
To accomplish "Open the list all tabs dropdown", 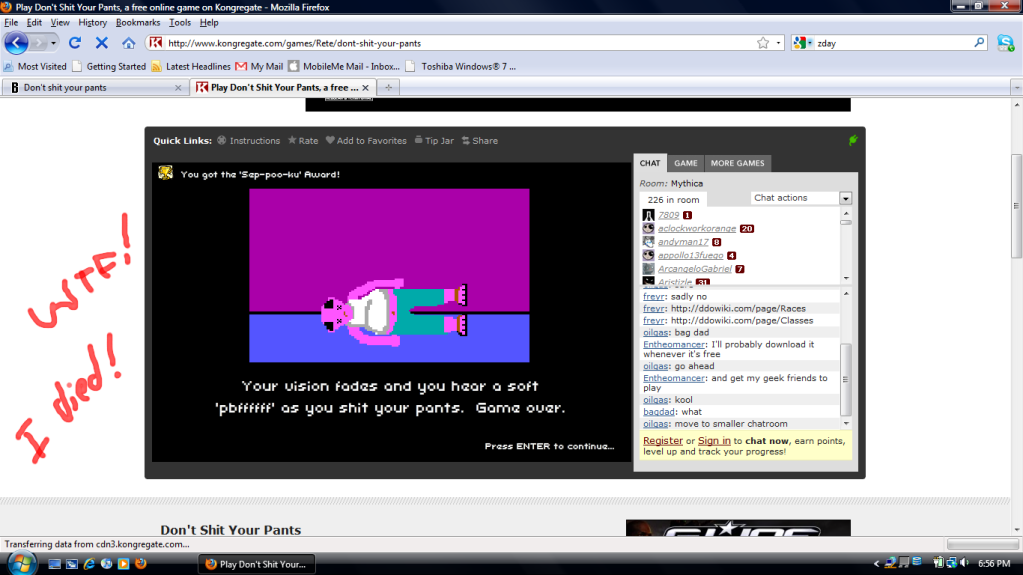I will [1016, 87].
